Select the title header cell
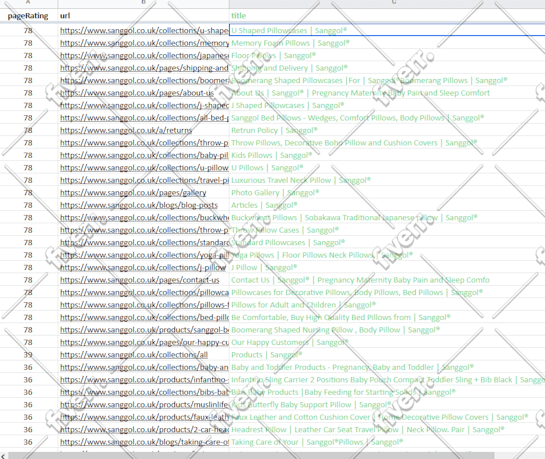This screenshot has height=459, width=545. point(387,16)
